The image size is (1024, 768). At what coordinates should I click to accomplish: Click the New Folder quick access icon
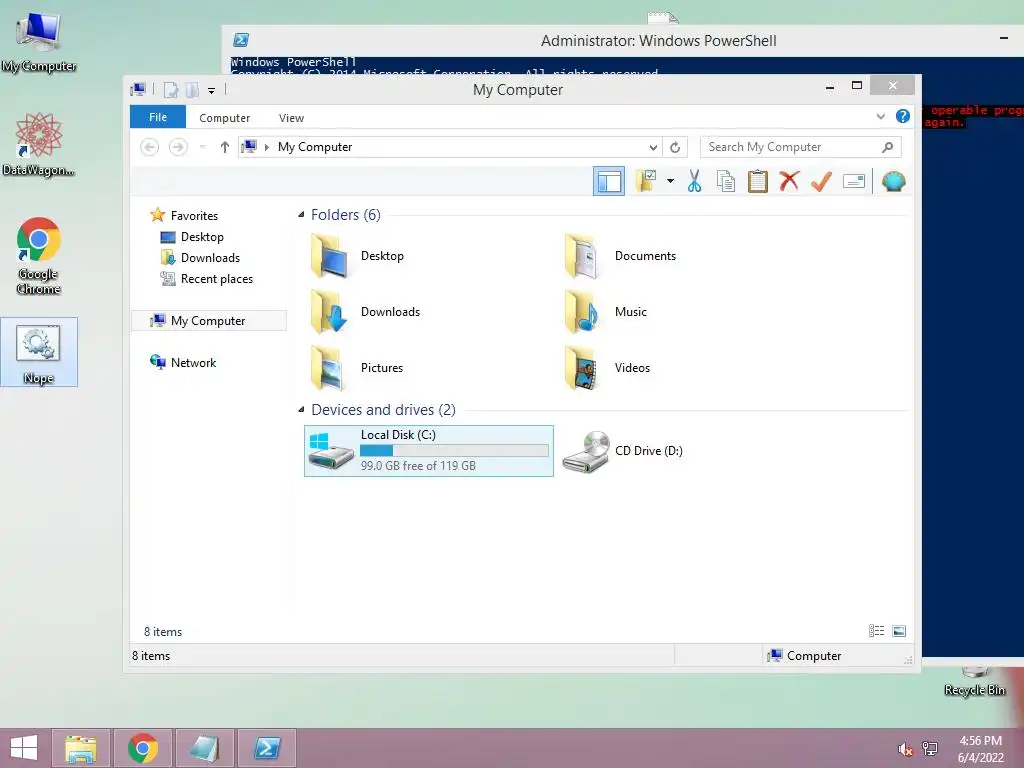click(192, 90)
